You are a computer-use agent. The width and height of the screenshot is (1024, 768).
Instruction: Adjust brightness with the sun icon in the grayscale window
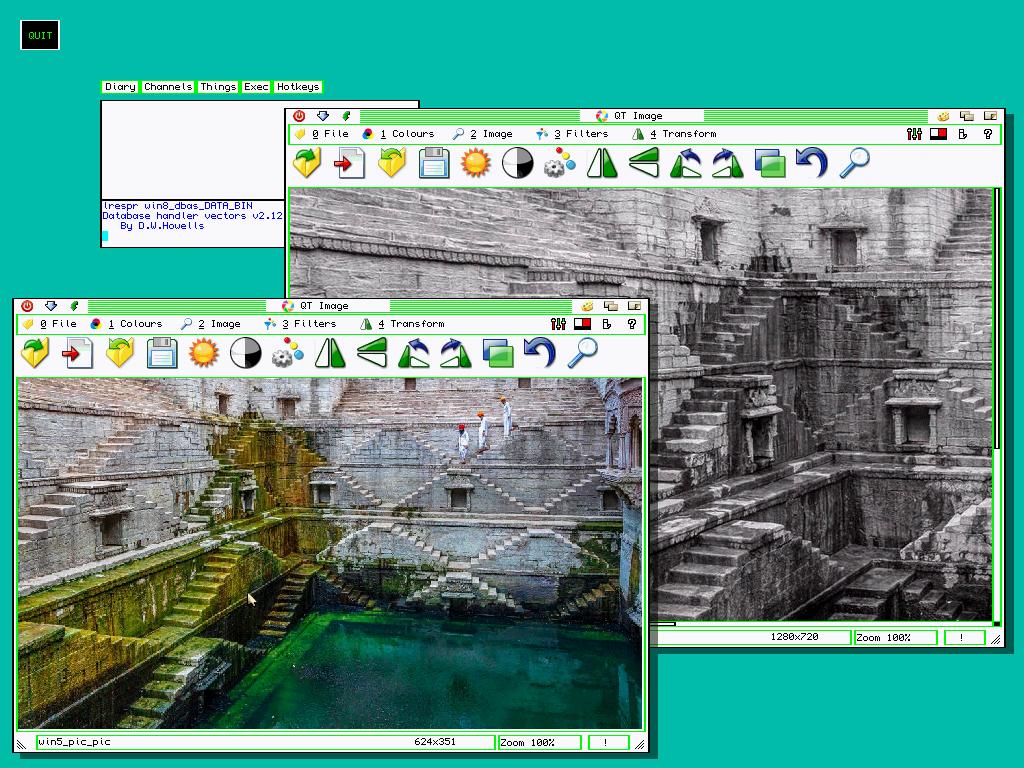coord(475,163)
